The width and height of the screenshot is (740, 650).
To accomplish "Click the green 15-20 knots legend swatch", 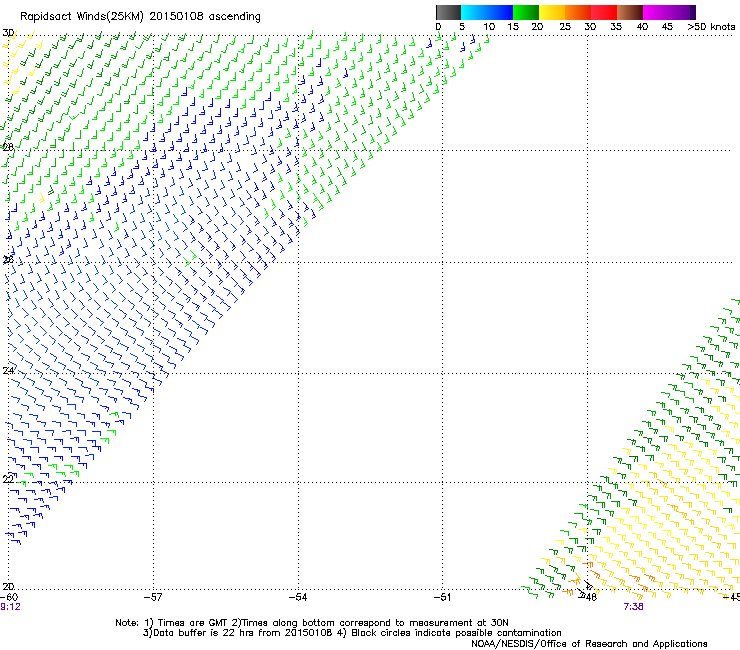I will coord(526,12).
